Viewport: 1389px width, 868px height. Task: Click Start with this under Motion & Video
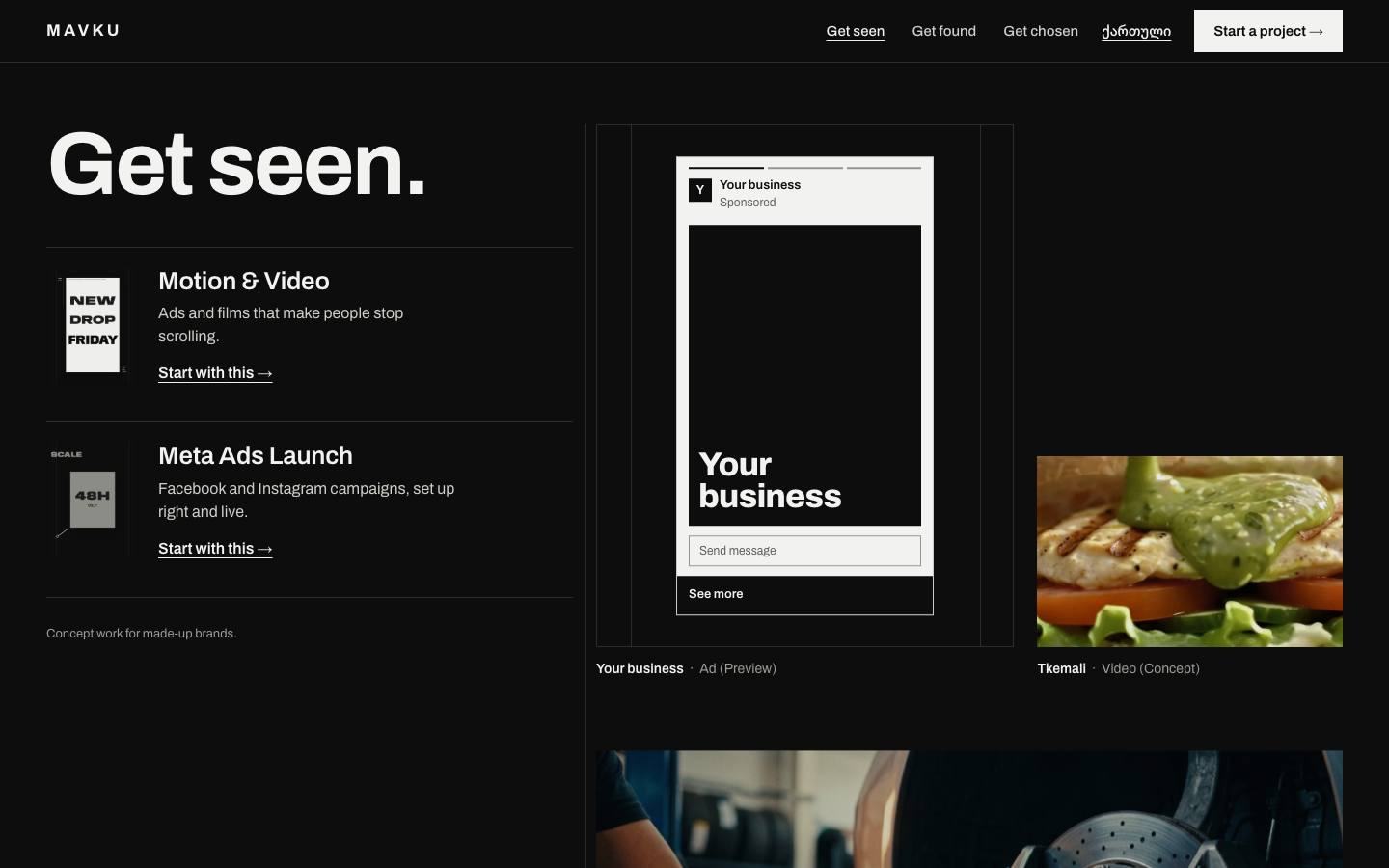coord(215,373)
